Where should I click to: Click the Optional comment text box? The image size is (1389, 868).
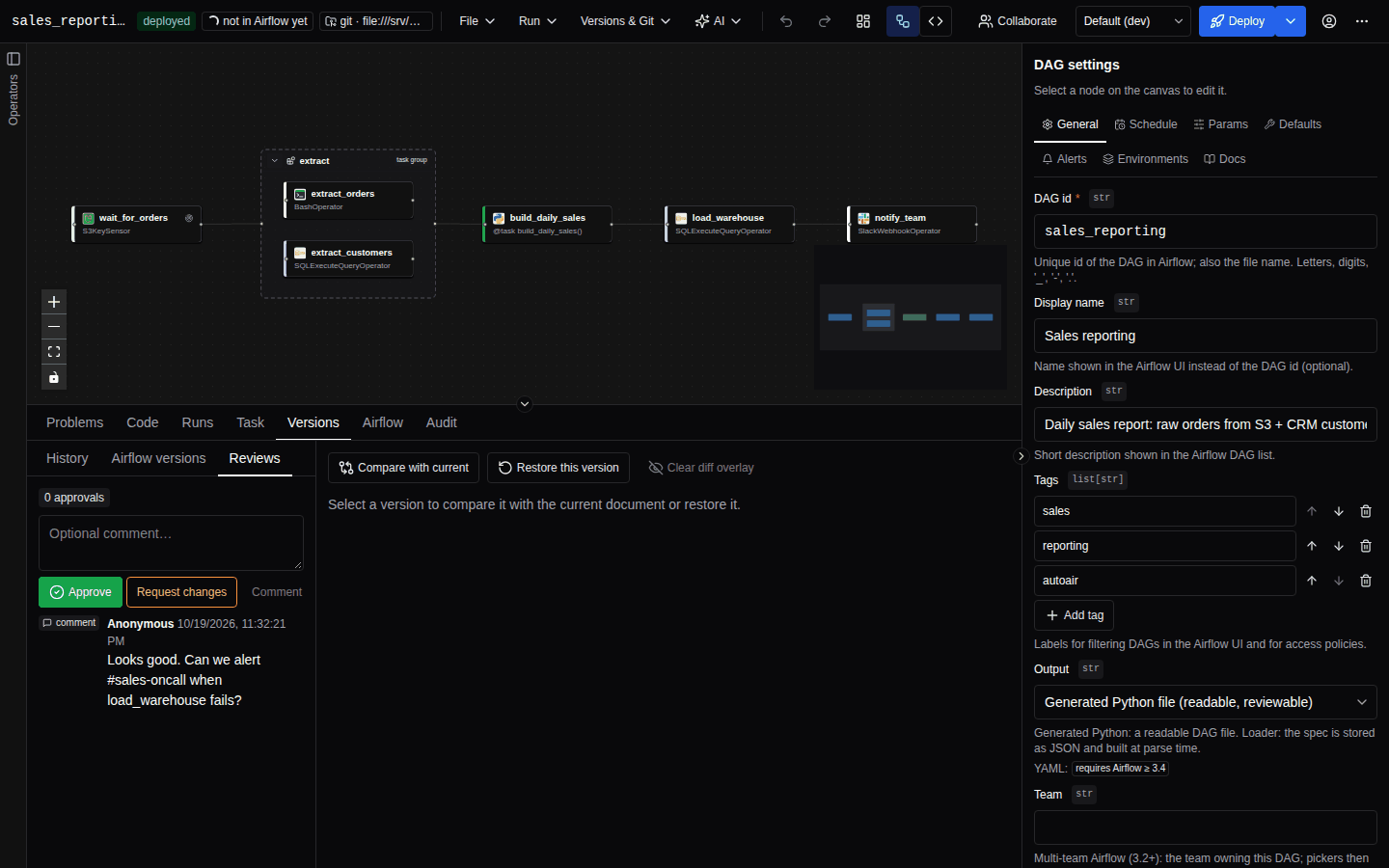171,543
